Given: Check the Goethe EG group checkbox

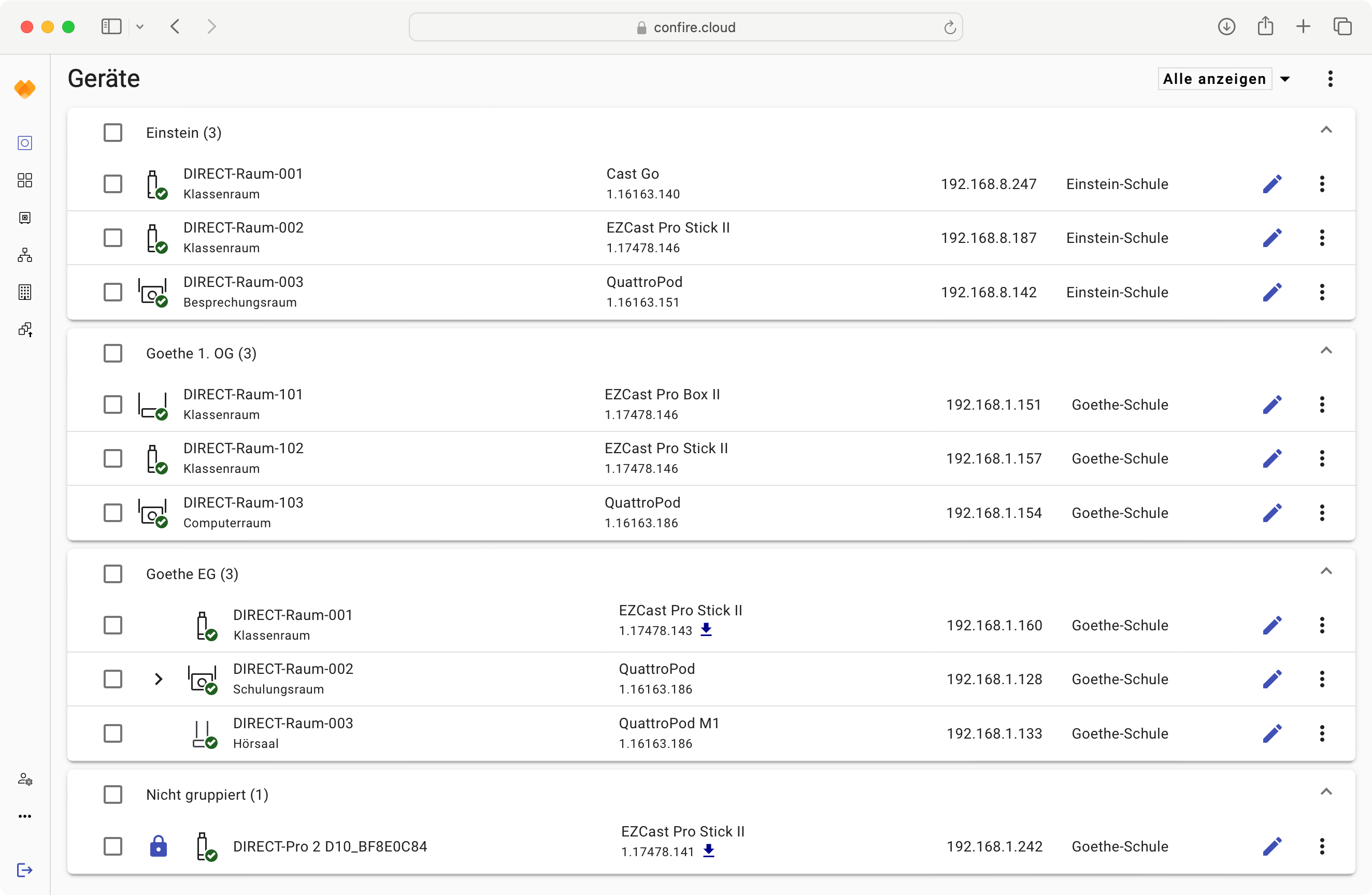Looking at the screenshot, I should tap(113, 574).
